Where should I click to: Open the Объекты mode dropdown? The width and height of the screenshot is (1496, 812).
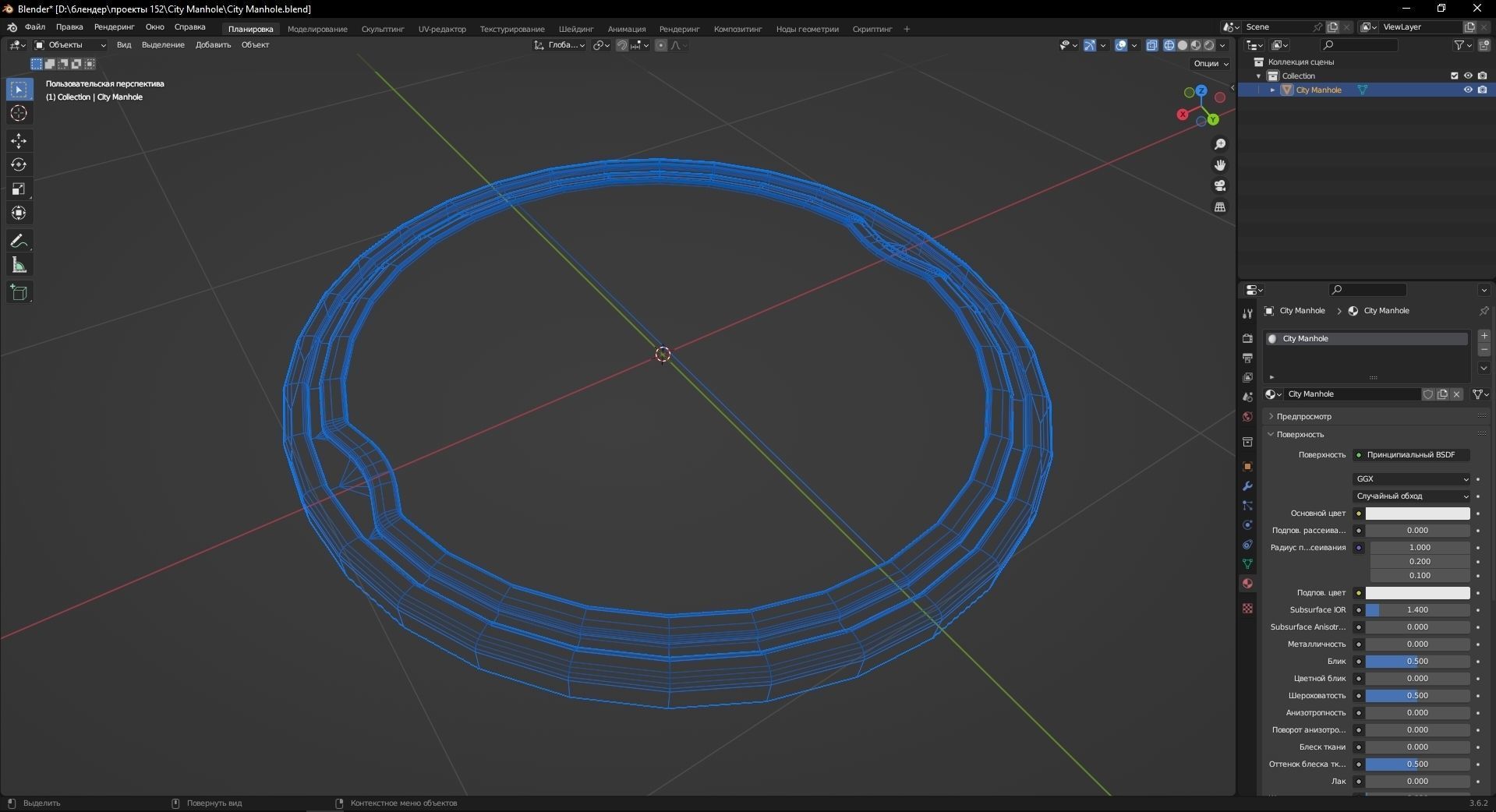69,45
